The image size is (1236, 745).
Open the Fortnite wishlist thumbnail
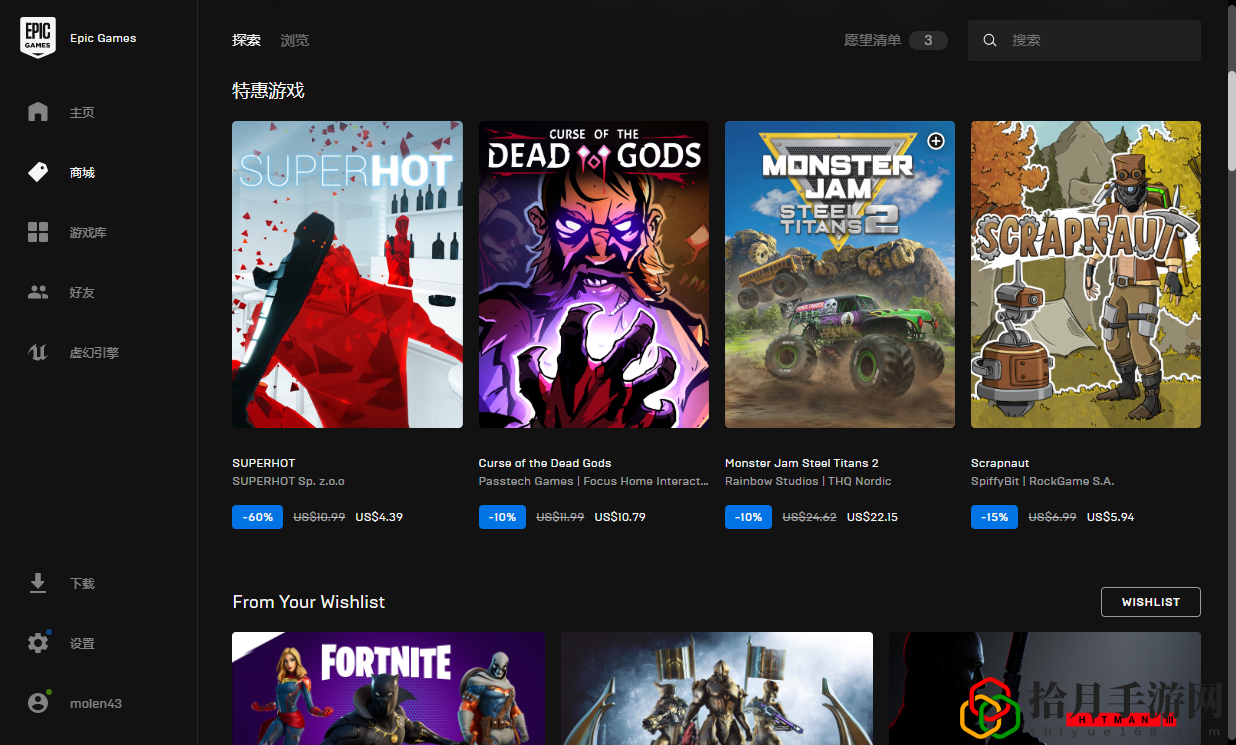coord(389,688)
